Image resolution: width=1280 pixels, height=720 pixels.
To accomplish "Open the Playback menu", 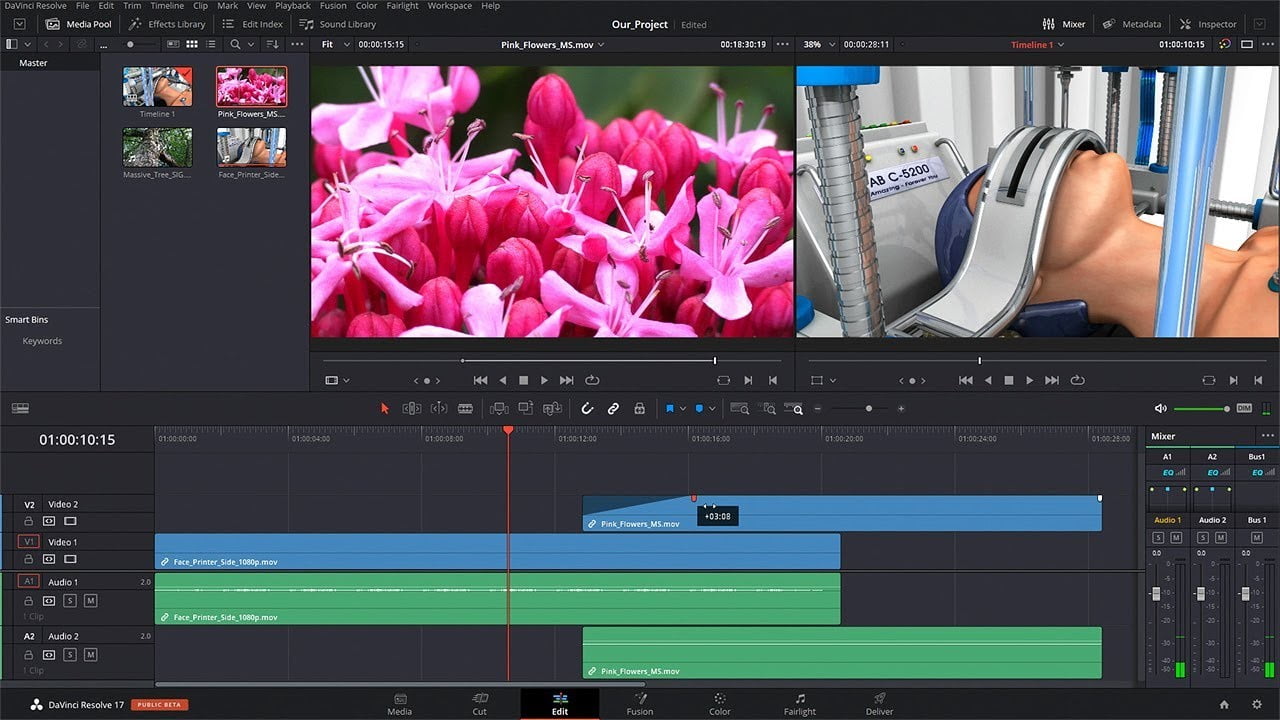I will pos(292,5).
